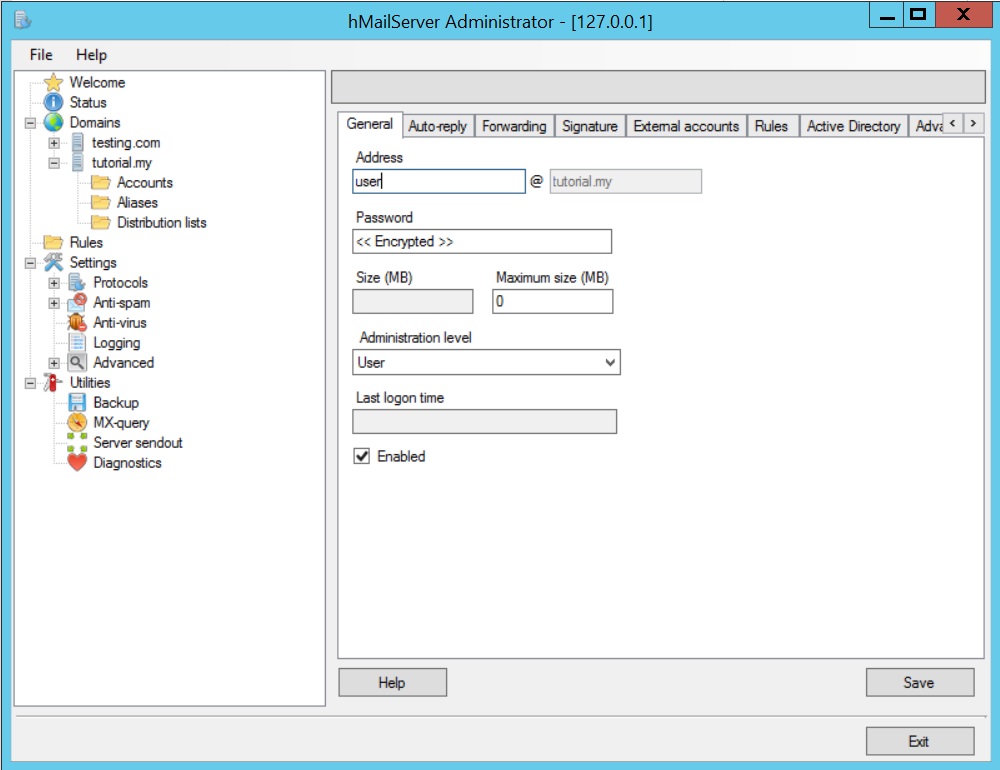Select the Diagnostics tree label
This screenshot has width=1000, height=770.
click(x=128, y=463)
